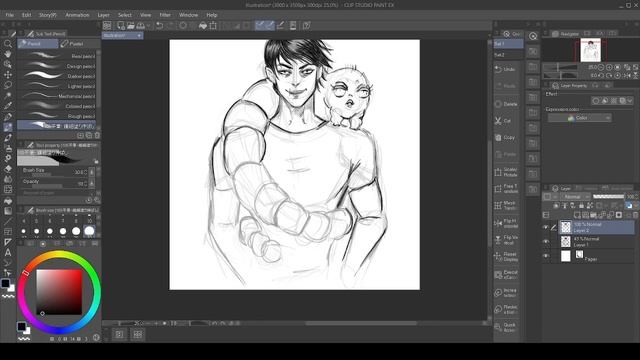Select the Auto select magic wand tool
Screen dimensions: 640x360
[x=8, y=96]
